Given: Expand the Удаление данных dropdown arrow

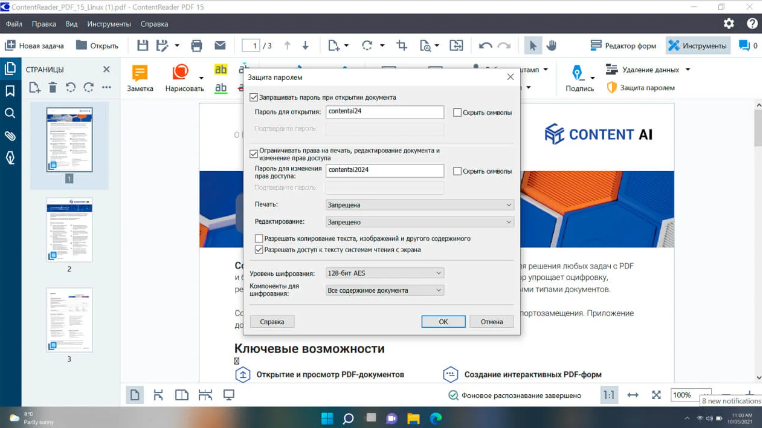Looking at the screenshot, I should (x=688, y=69).
